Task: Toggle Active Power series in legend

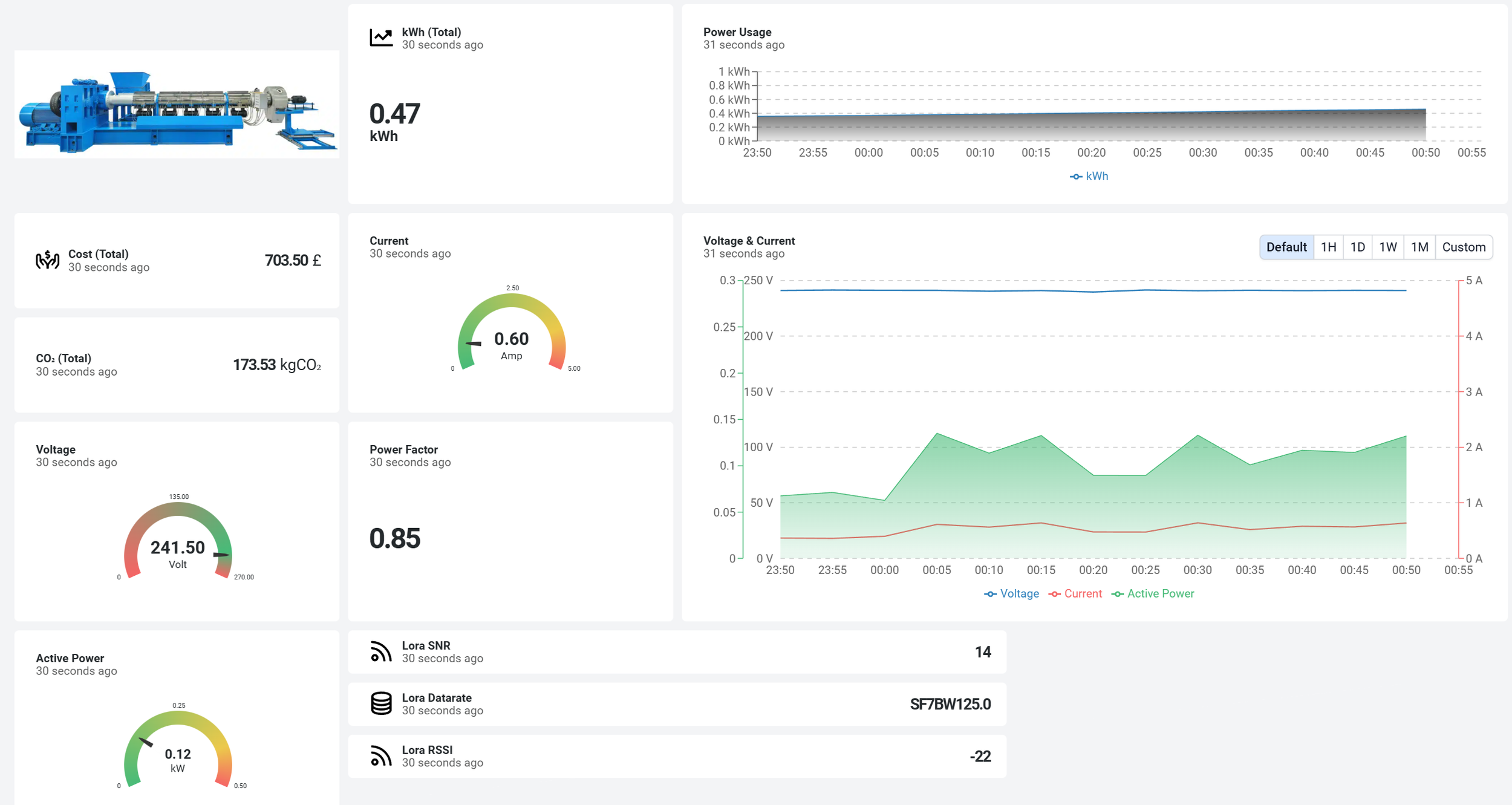Action: click(x=1153, y=593)
